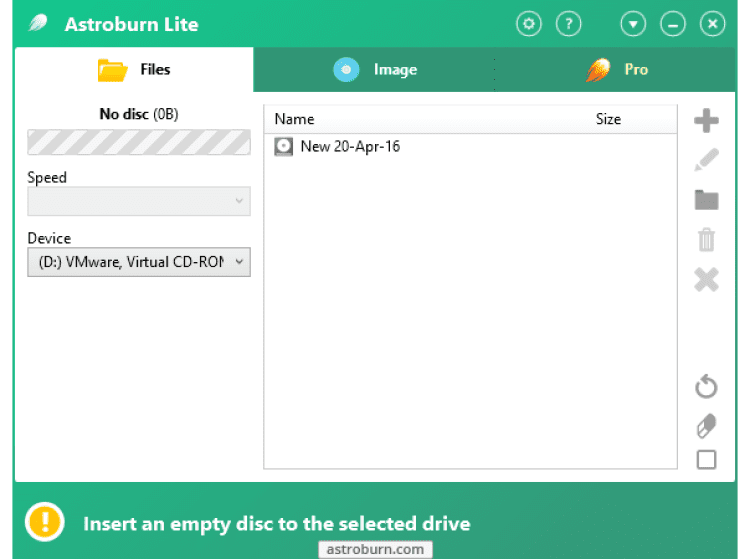Open the Device dropdown
This screenshot has height=559, width=750.
(x=139, y=262)
